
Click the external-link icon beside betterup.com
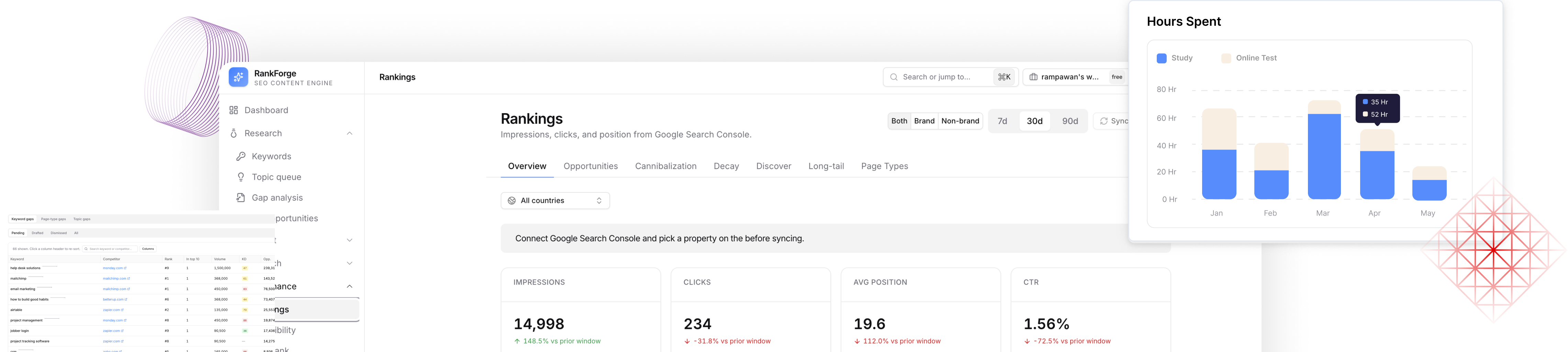click(x=126, y=300)
